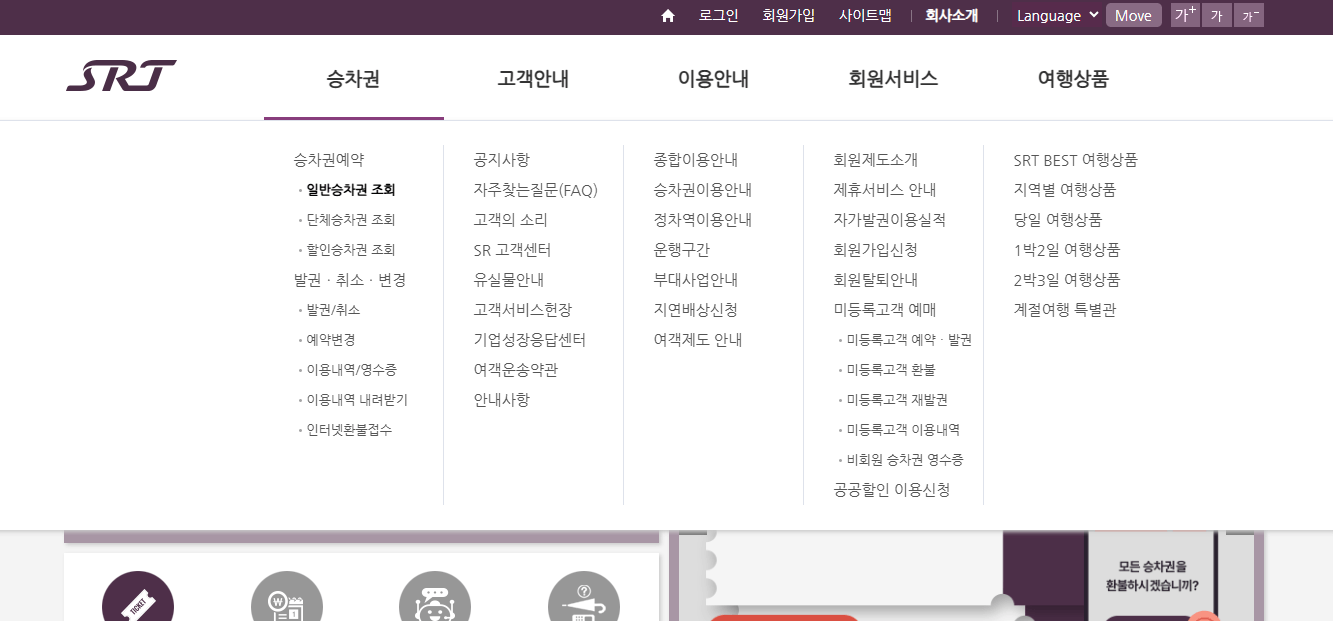
Task: Click the home icon in the top bar
Action: (667, 15)
